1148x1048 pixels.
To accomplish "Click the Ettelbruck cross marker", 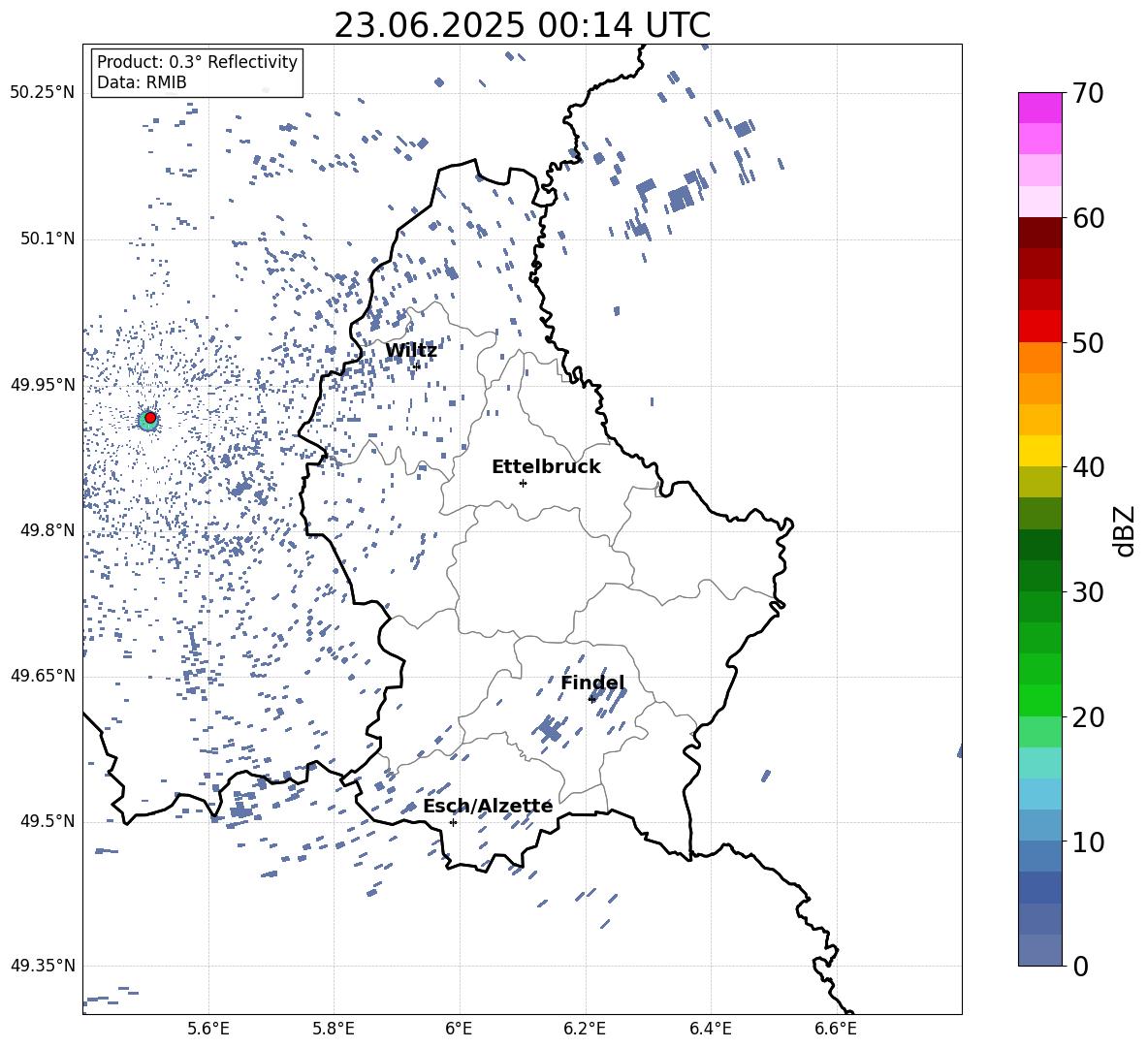I will pos(523,483).
